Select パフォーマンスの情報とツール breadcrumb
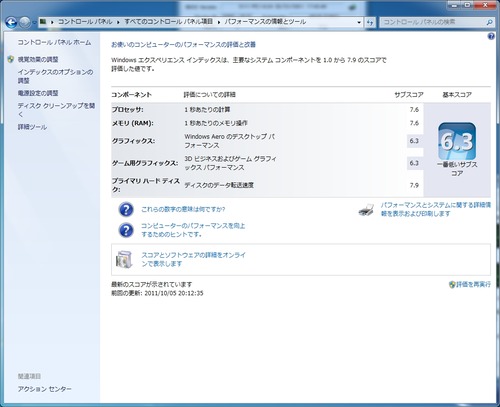The height and width of the screenshot is (407, 500). (265, 22)
